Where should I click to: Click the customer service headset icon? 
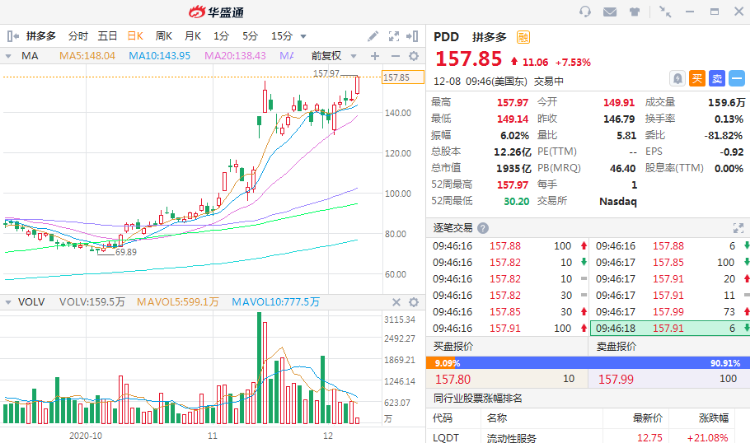[x=584, y=12]
